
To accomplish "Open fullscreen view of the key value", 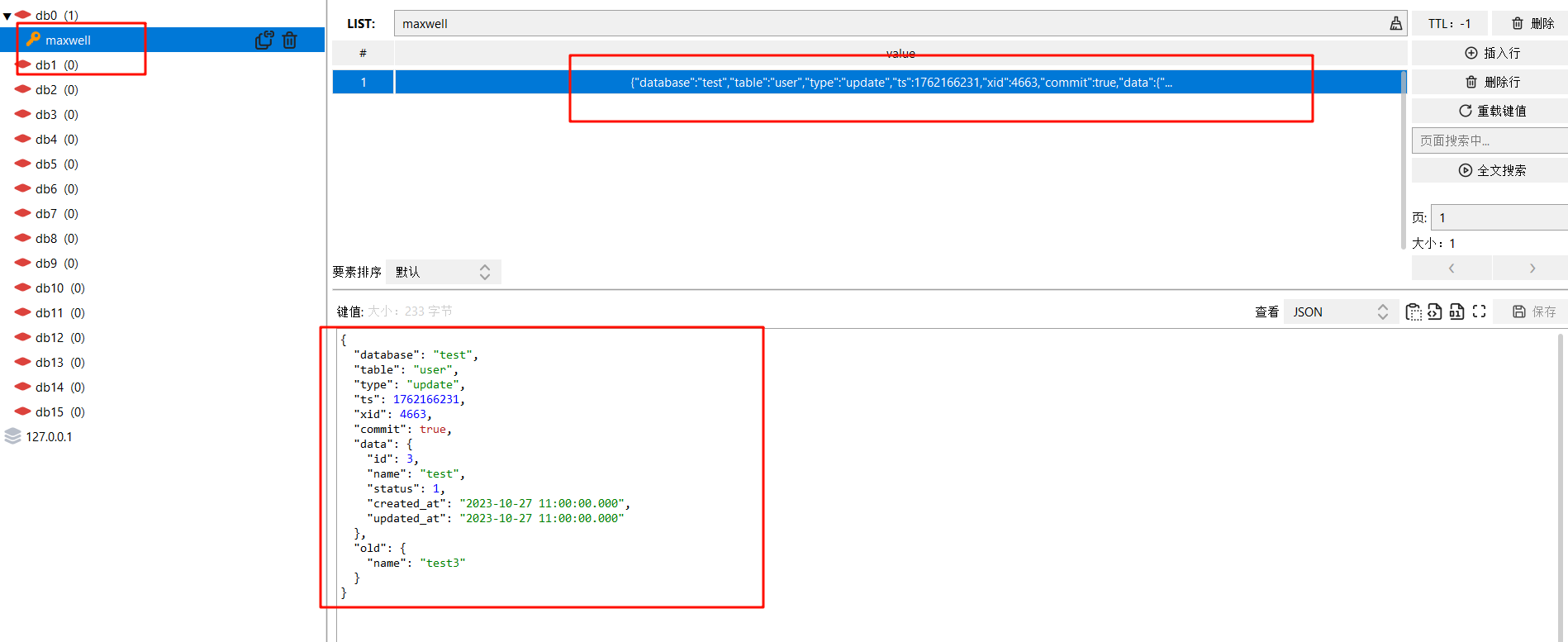I will [1480, 311].
